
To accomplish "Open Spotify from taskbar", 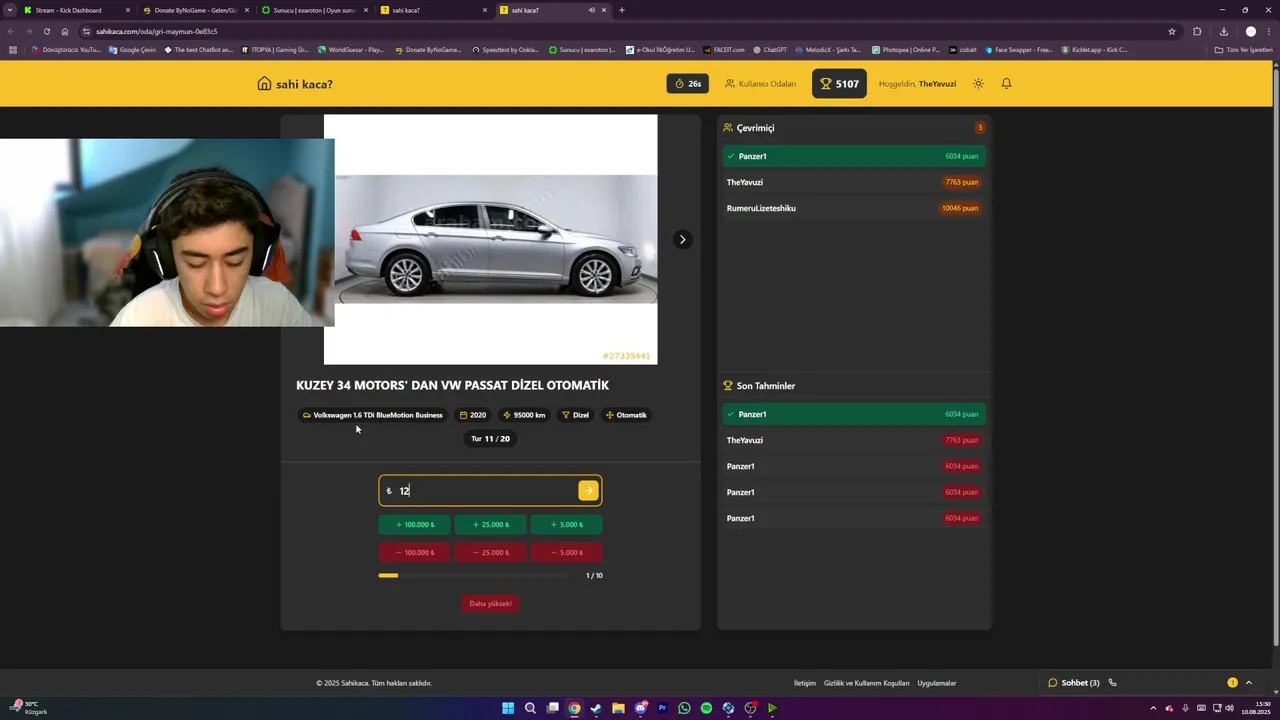I will pyautogui.click(x=706, y=708).
